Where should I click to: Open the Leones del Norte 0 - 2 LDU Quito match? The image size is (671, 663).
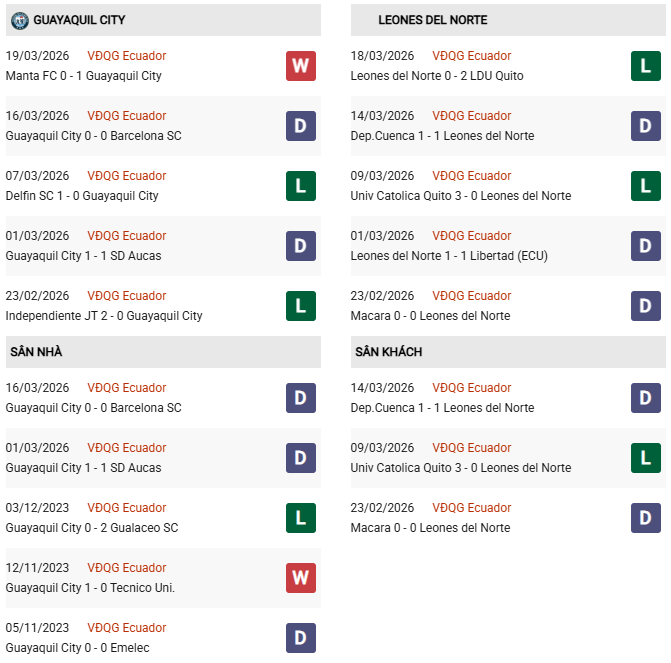[x=437, y=76]
